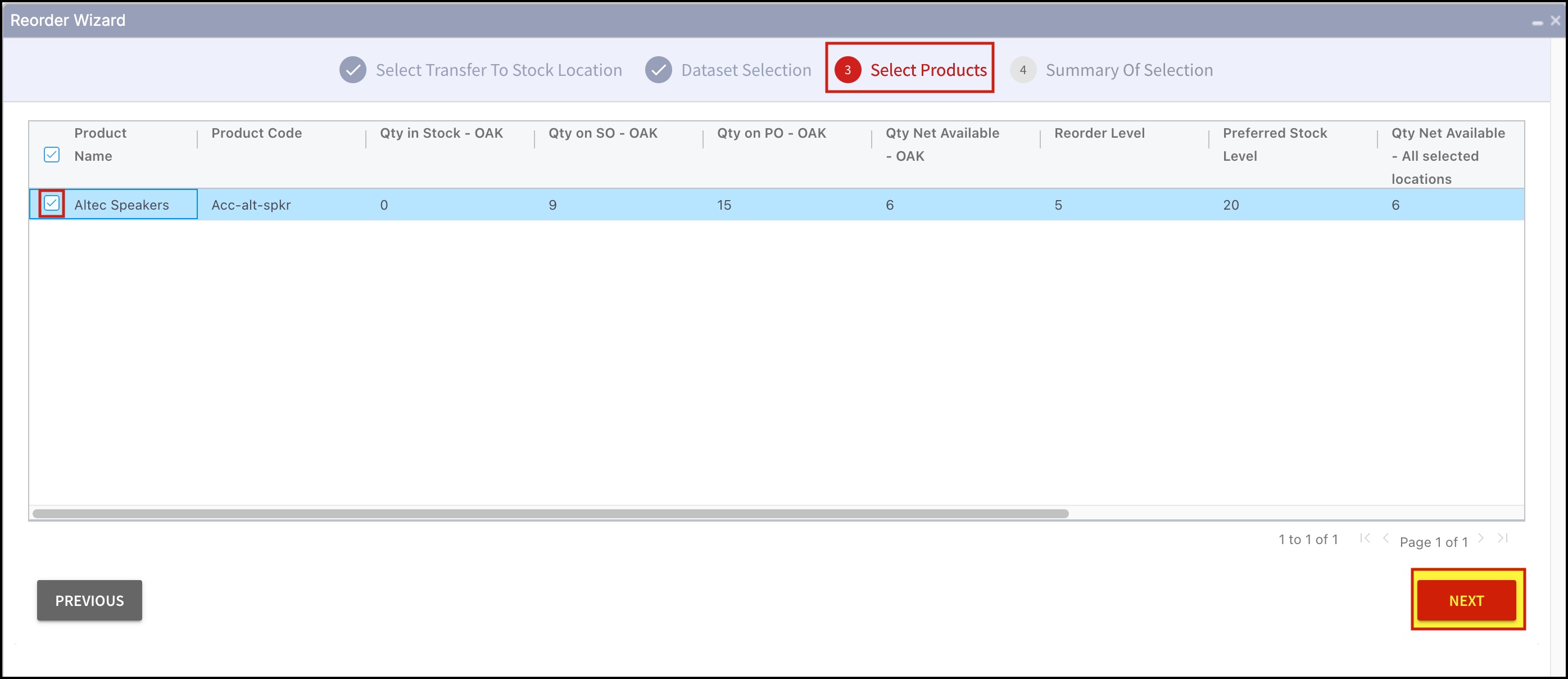This screenshot has width=1568, height=679.
Task: Go to last page pagination icon
Action: coord(1502,538)
